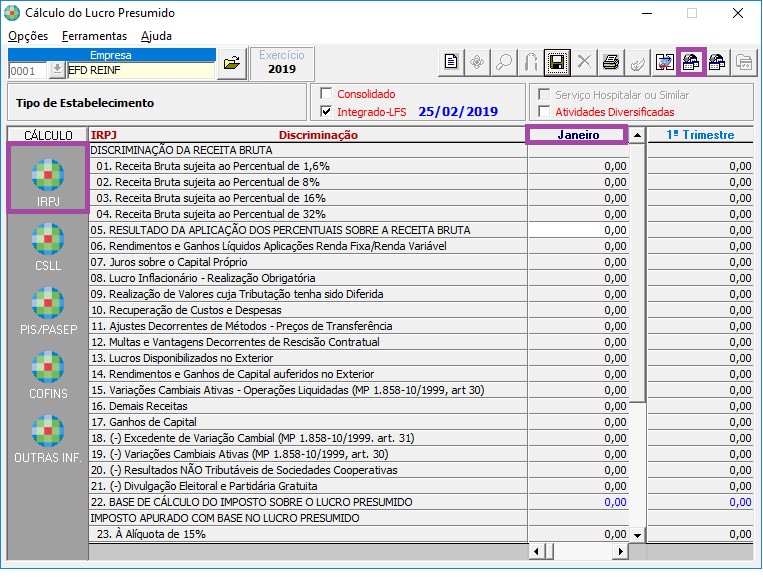Image resolution: width=763 pixels, height=578 pixels.
Task: Click the vertical scrollbar thumb
Action: point(637,272)
